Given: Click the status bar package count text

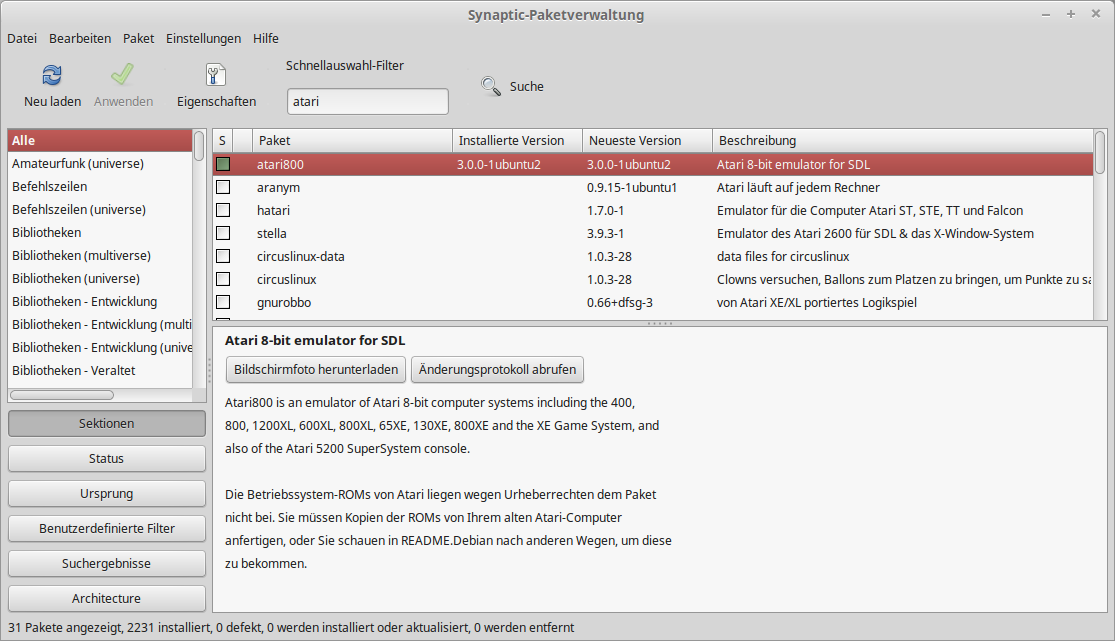Looking at the screenshot, I should tap(291, 627).
